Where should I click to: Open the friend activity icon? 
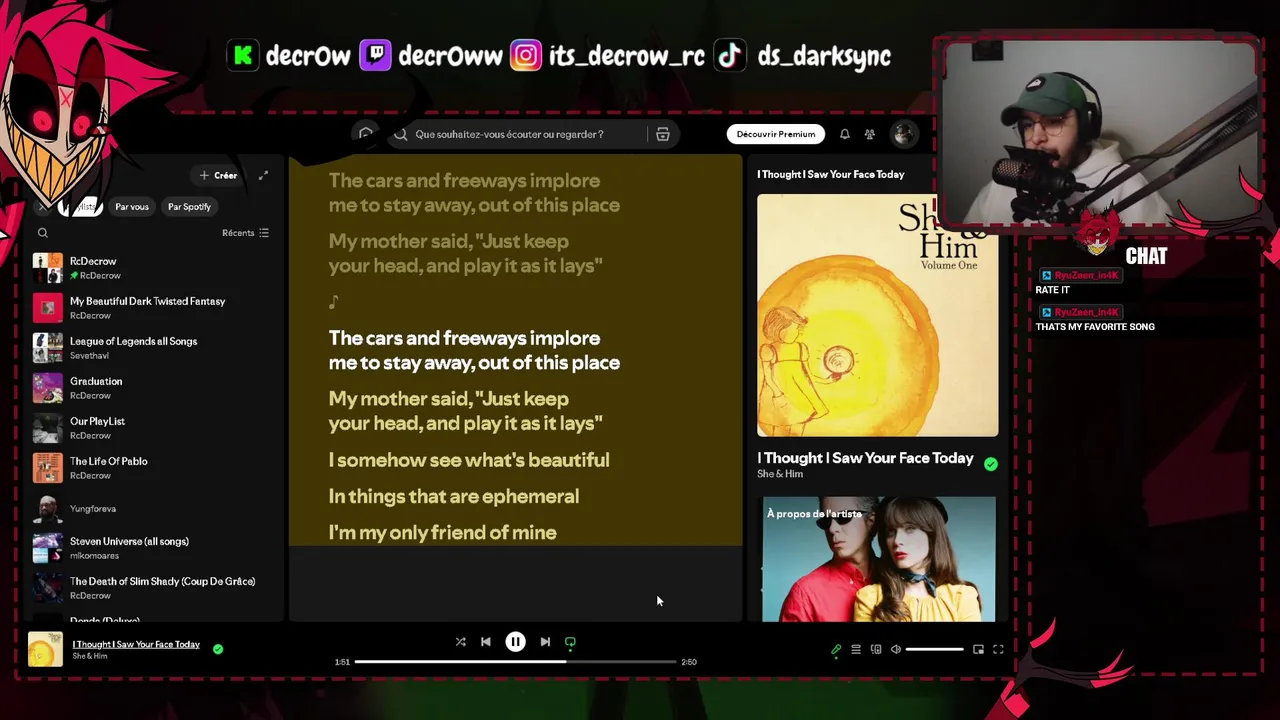tap(870, 134)
